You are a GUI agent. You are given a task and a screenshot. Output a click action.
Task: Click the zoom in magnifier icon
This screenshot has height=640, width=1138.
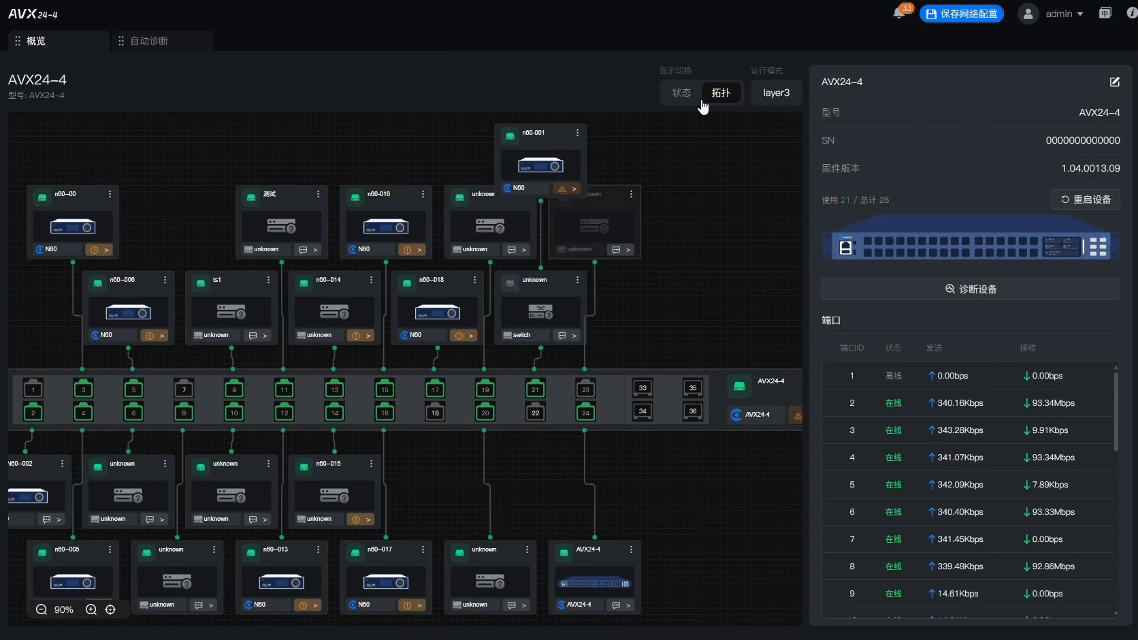pos(91,609)
